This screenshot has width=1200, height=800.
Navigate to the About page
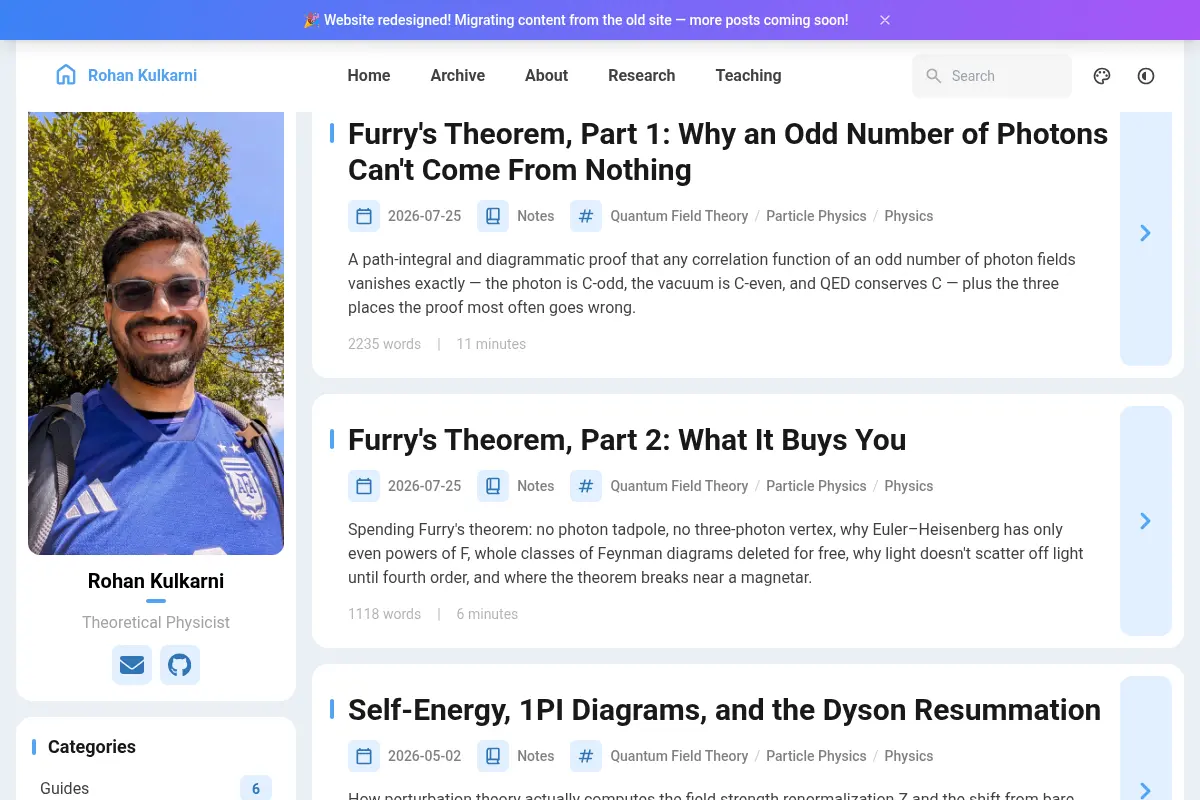point(546,76)
